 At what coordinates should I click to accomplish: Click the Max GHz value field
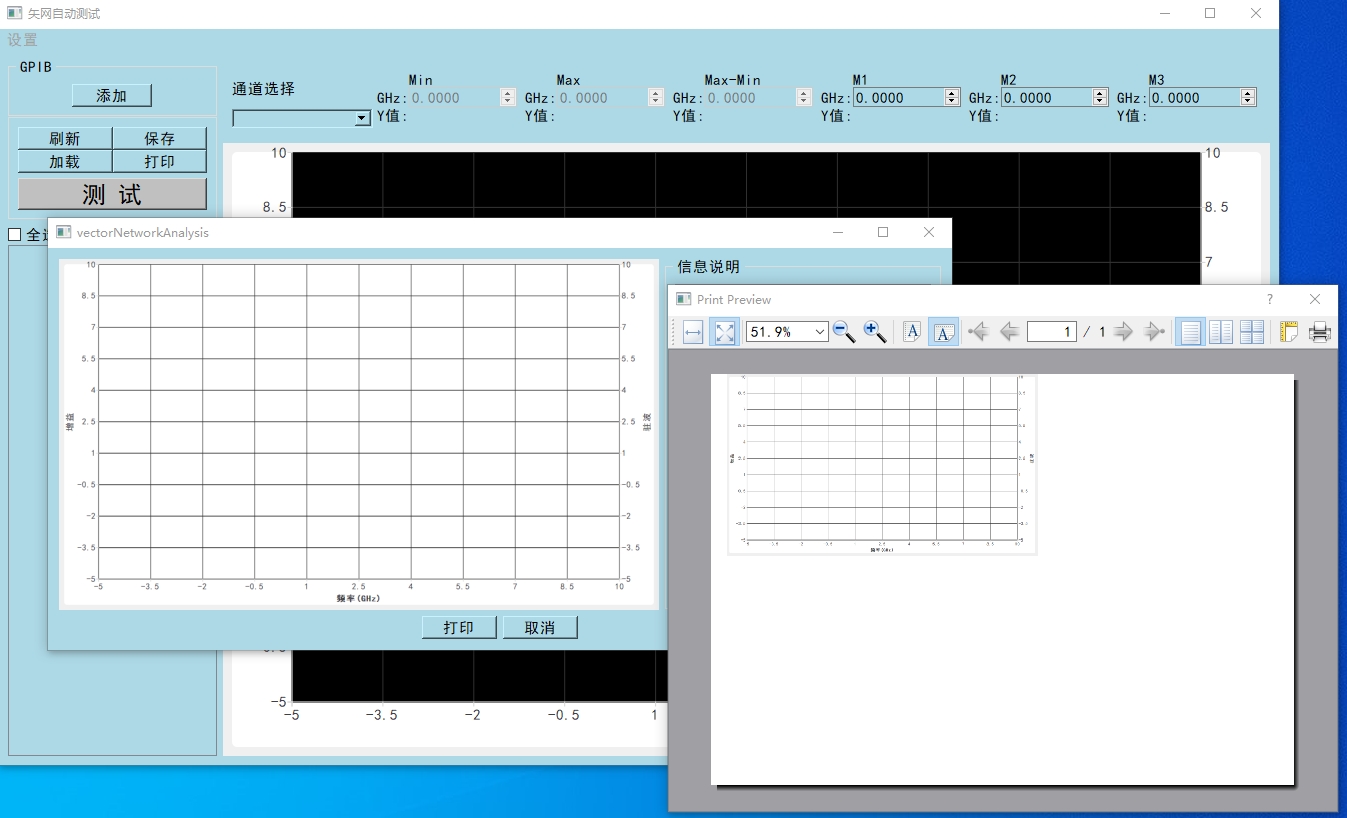point(602,98)
